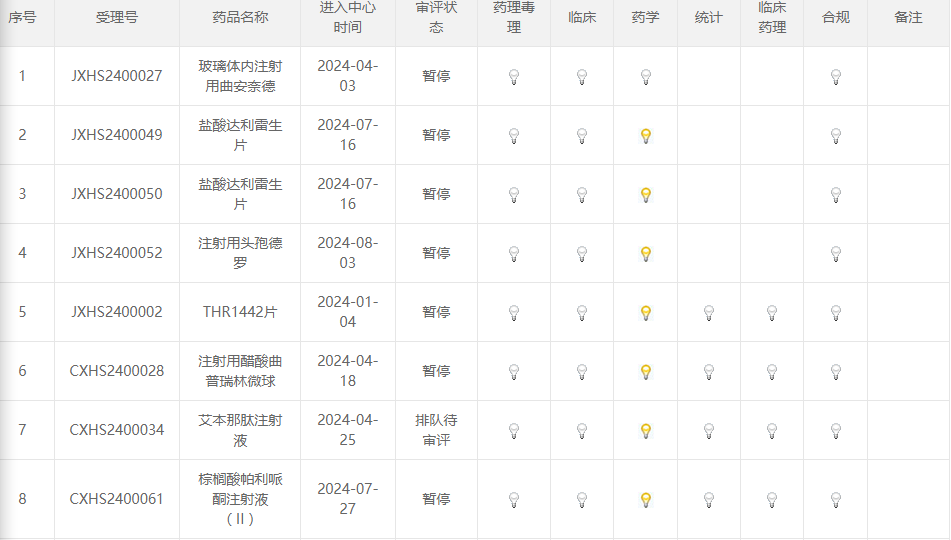
Task: Click the yellow 药学 bulb for JXHS2400002
Action: pyautogui.click(x=646, y=312)
